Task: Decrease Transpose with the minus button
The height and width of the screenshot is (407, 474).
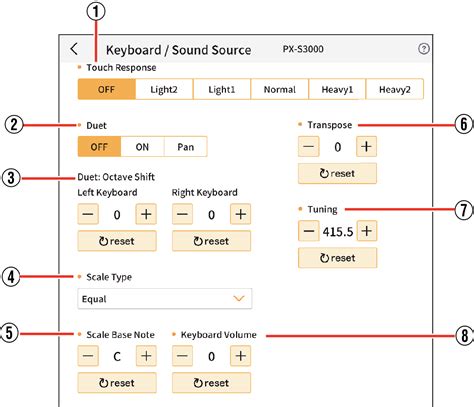Action: pos(309,146)
